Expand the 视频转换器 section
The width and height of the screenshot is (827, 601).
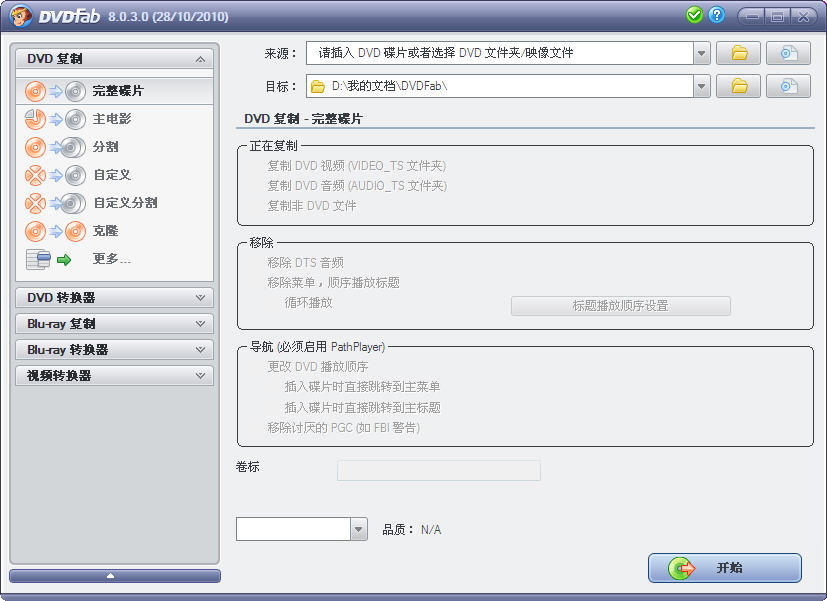coord(115,376)
